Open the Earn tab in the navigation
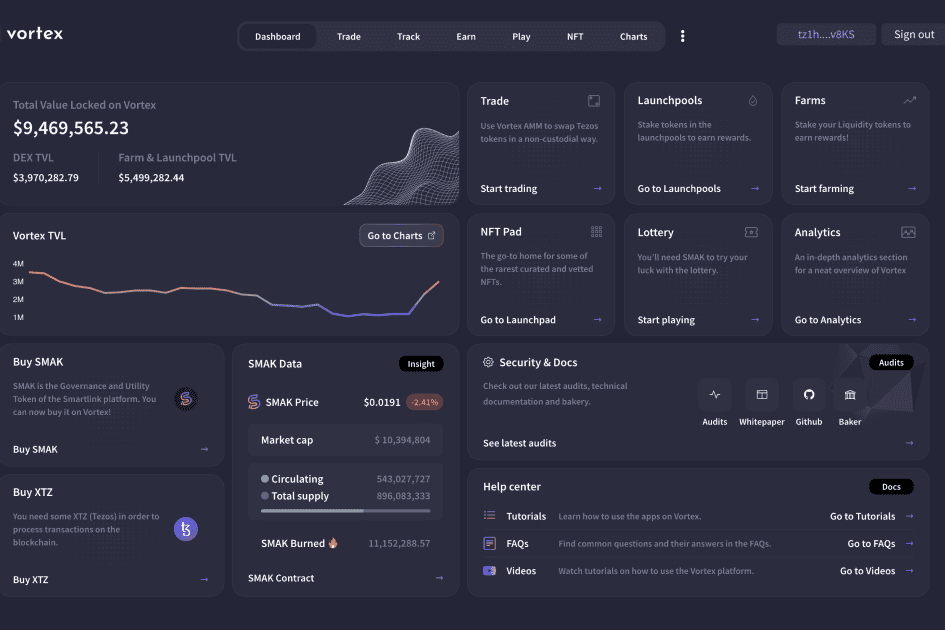This screenshot has height=630, width=945. click(x=465, y=35)
